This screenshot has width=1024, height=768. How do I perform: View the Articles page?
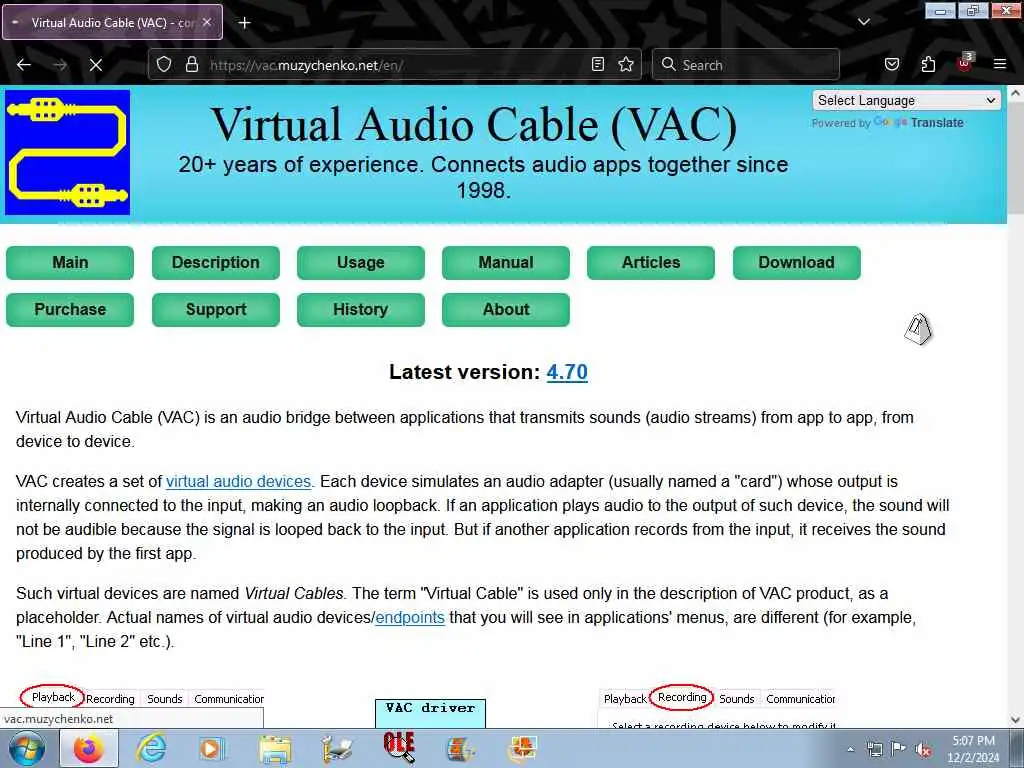tap(650, 263)
